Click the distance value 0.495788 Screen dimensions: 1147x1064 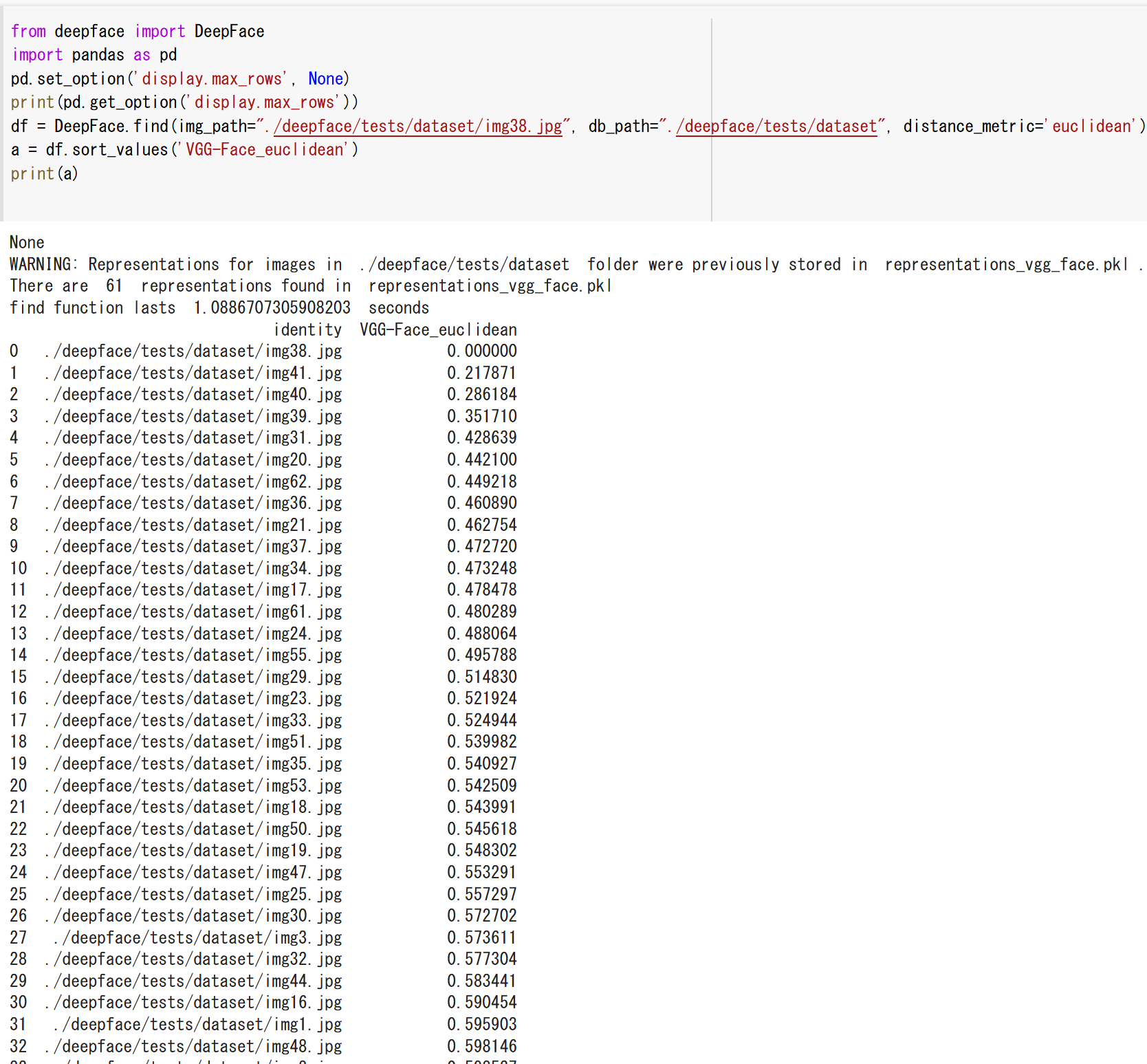tap(482, 655)
